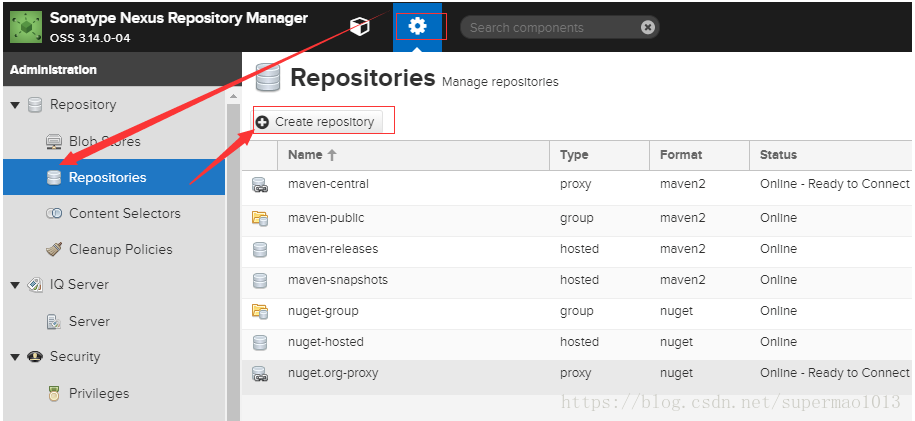Screen dimensions: 915x421
Task: Click the Browse cube icon in header
Action: click(x=359, y=27)
